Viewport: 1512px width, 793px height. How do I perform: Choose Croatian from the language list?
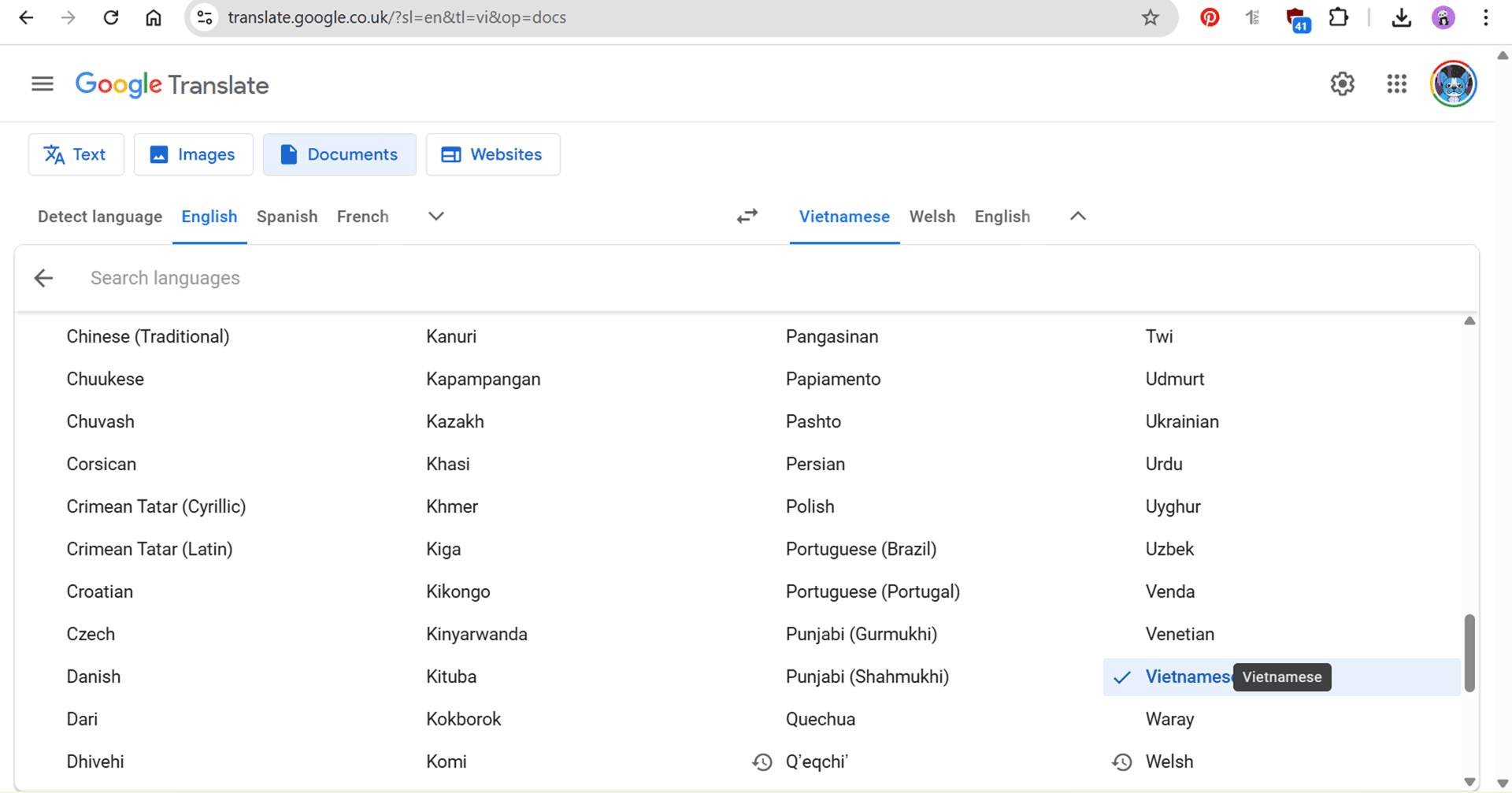click(x=99, y=591)
